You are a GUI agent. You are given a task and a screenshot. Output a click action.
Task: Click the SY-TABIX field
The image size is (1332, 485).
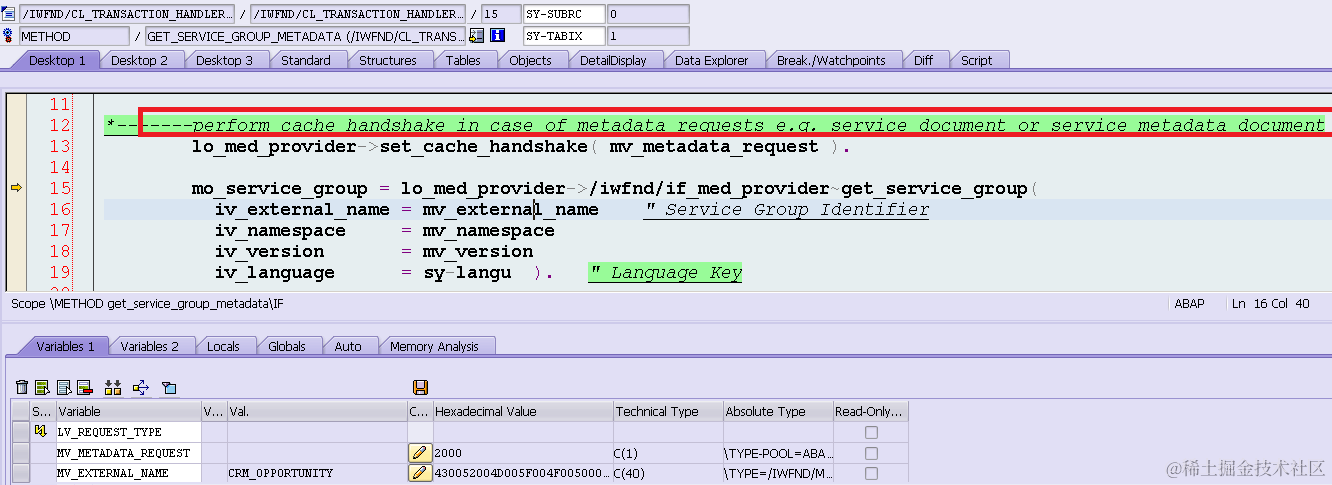pos(565,36)
